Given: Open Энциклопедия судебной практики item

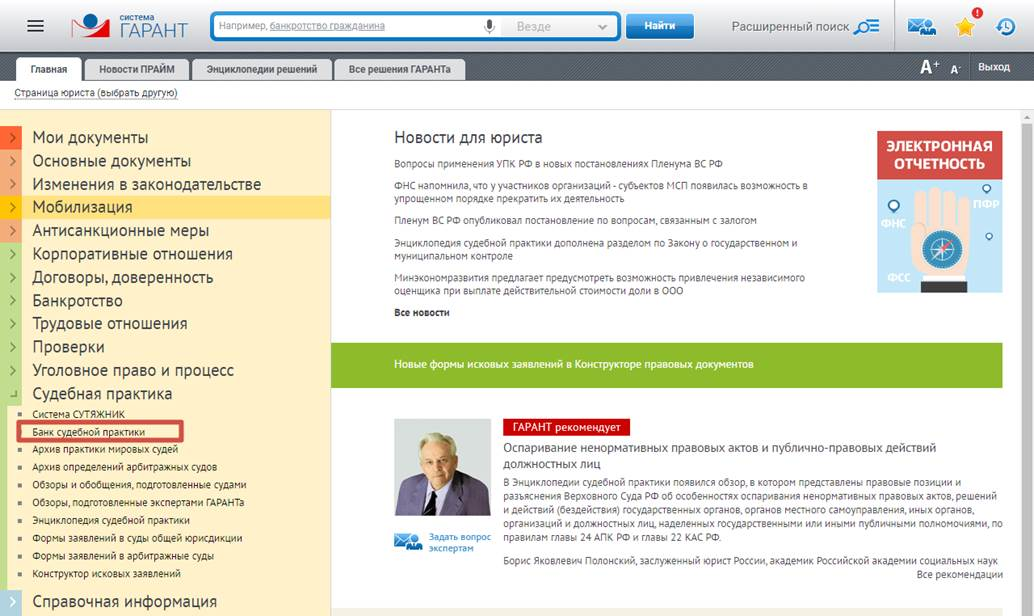Looking at the screenshot, I should 111,520.
